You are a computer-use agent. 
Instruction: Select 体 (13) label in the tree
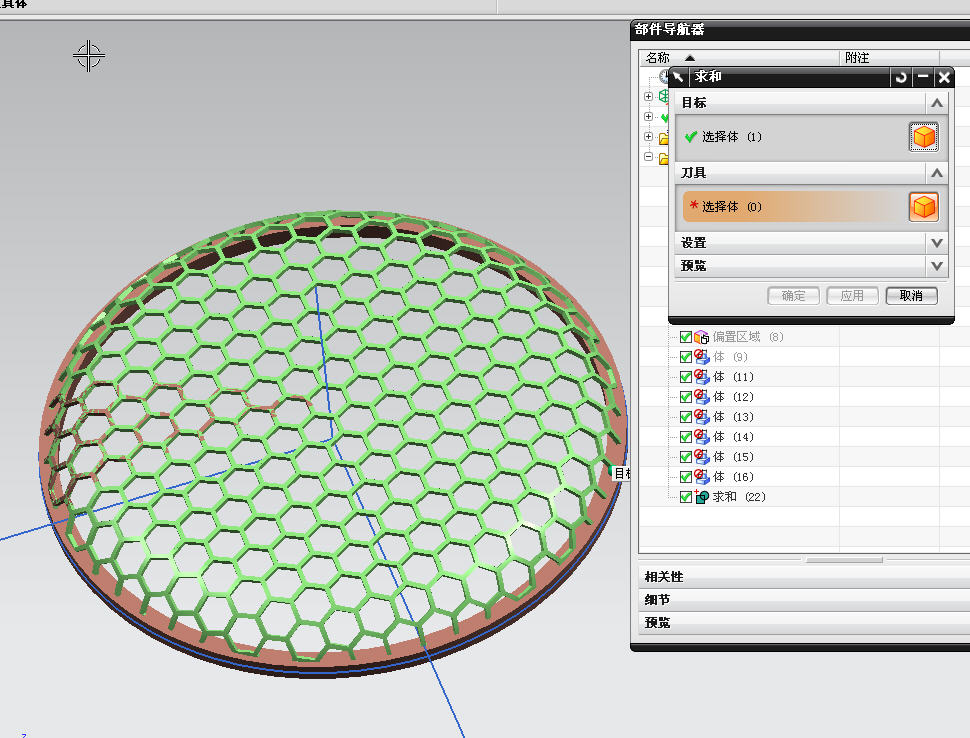(733, 417)
